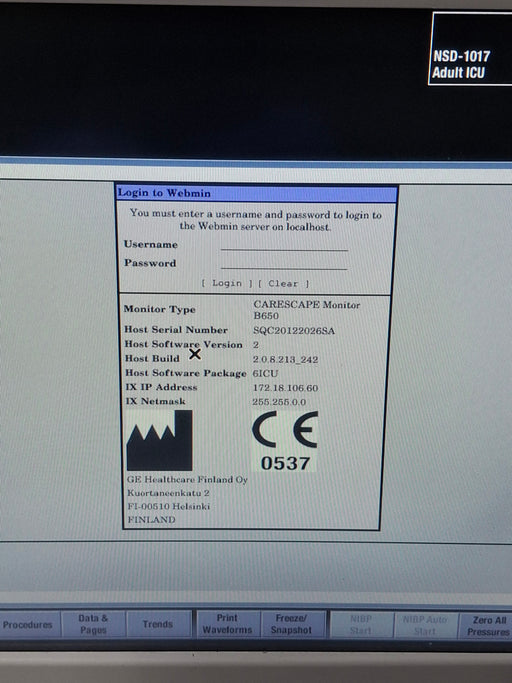Click the software package value 6ICU
The width and height of the screenshot is (512, 683).
click(265, 373)
